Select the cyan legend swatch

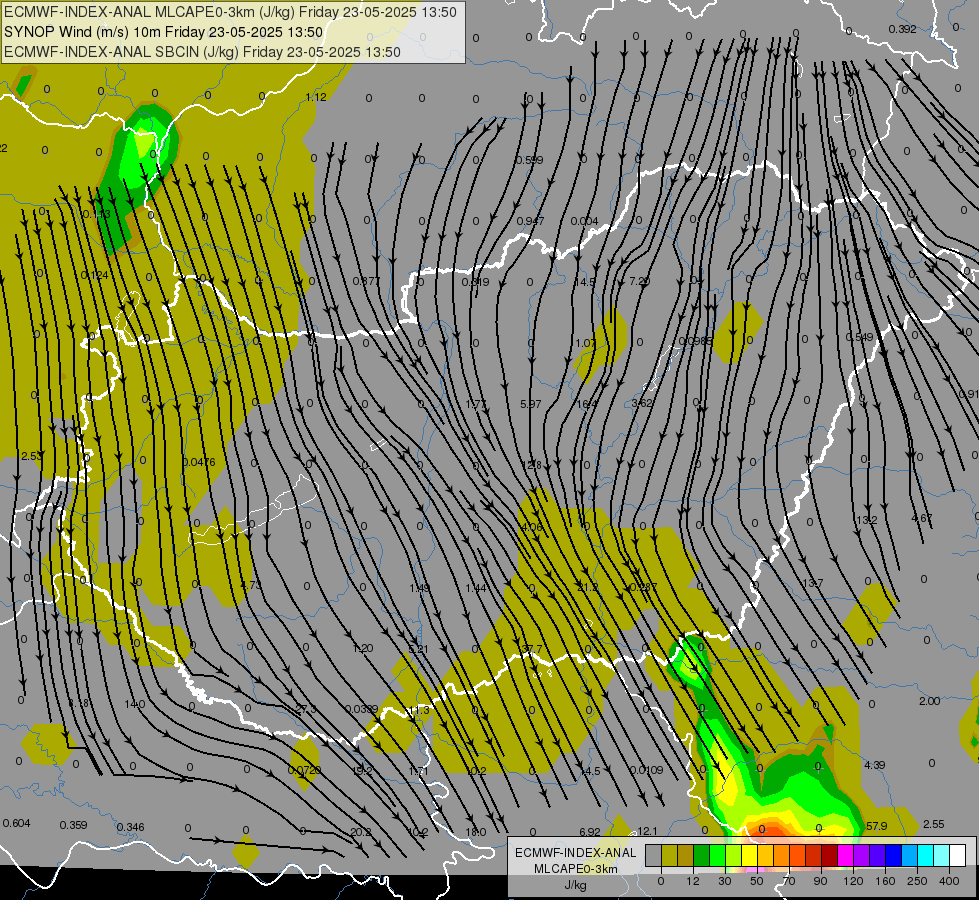(926, 855)
